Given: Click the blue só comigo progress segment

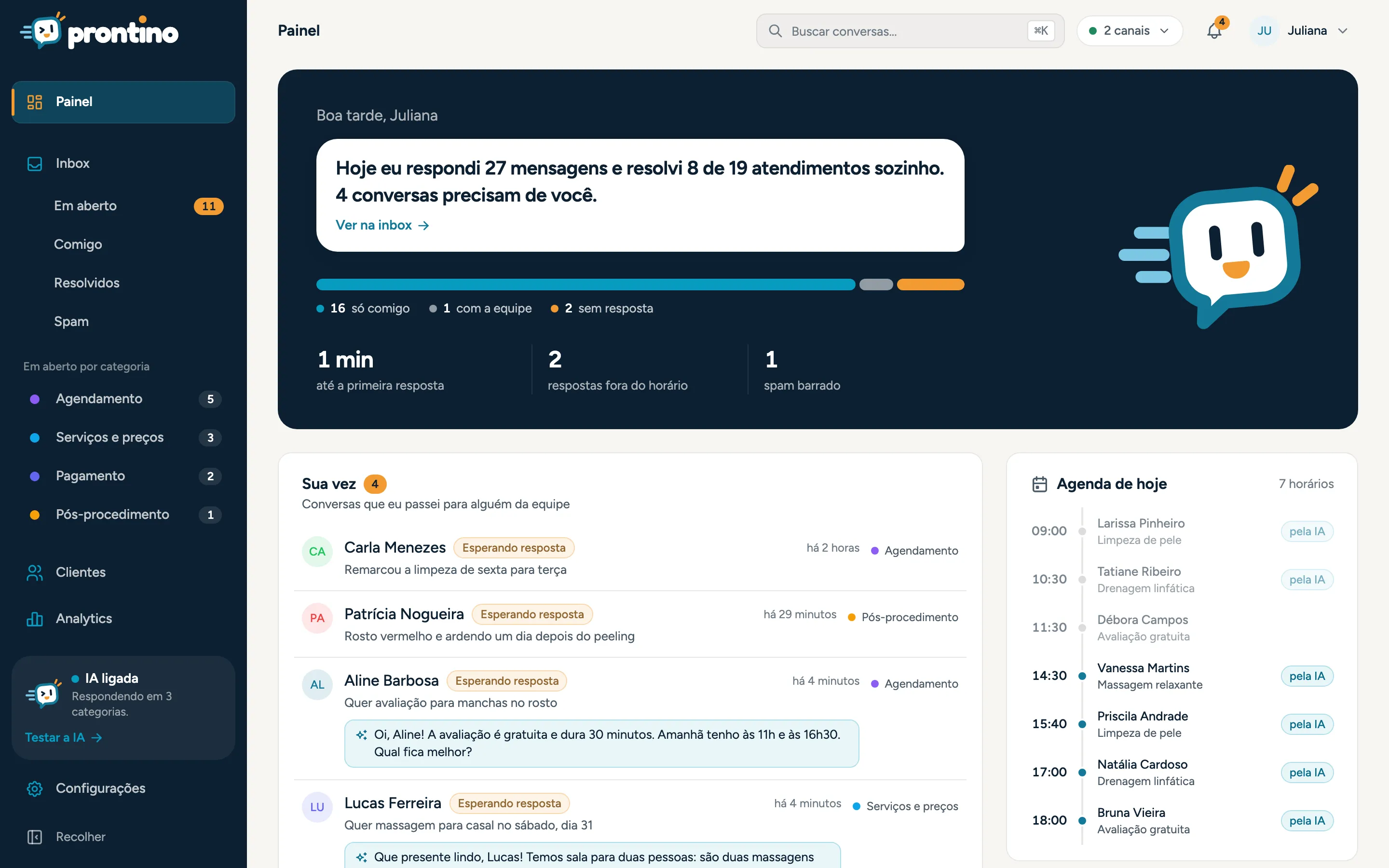Looking at the screenshot, I should (x=586, y=285).
